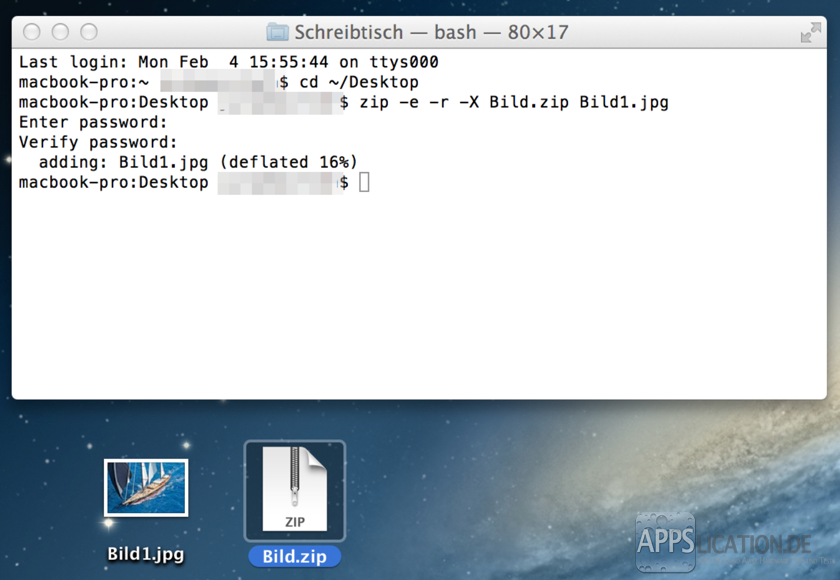Zoom the Terminal window
This screenshot has width=840, height=580.
(x=89, y=32)
